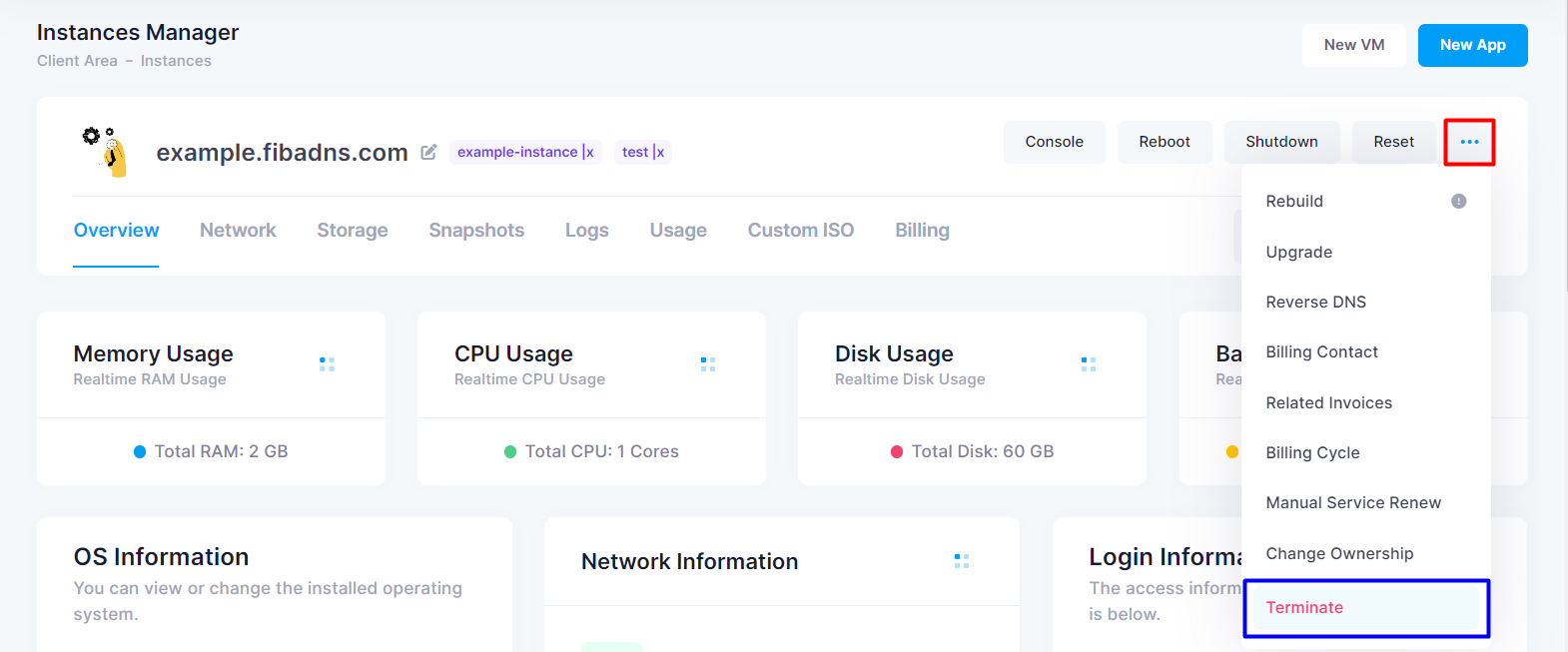Click the example.fibadns.com hostname text
The width and height of the screenshot is (1568, 652).
coord(283,152)
